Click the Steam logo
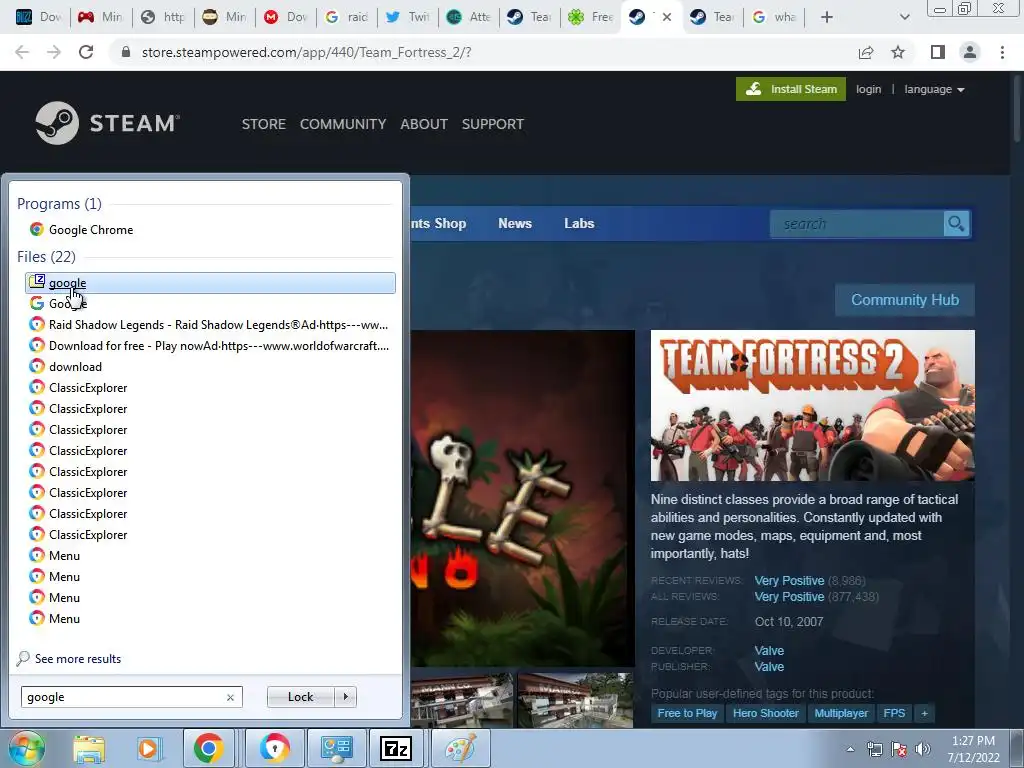 click(x=108, y=123)
